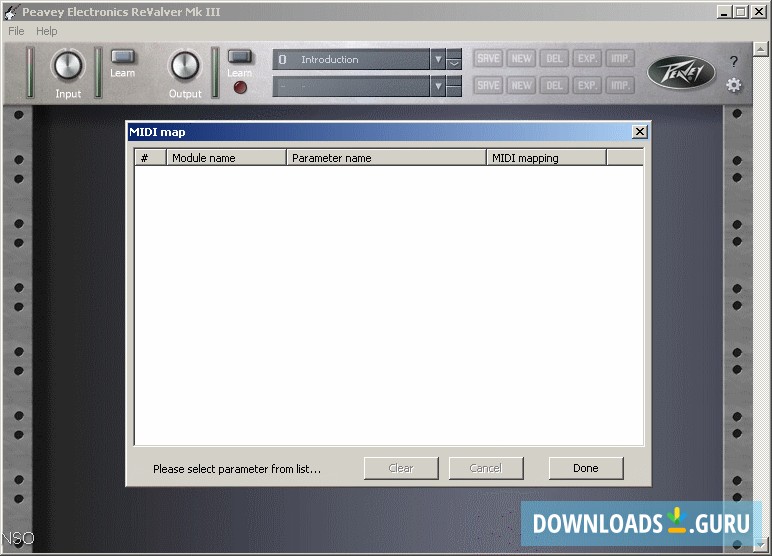Viewport: 772px width, 556px height.
Task: Click the Peavey logo badge
Action: pos(681,72)
